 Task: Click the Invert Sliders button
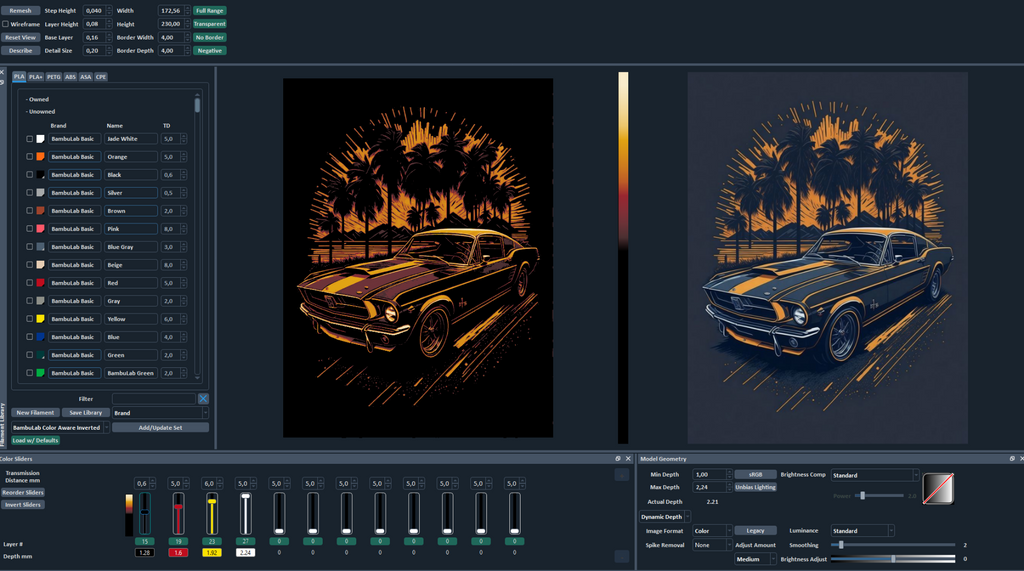tap(23, 504)
